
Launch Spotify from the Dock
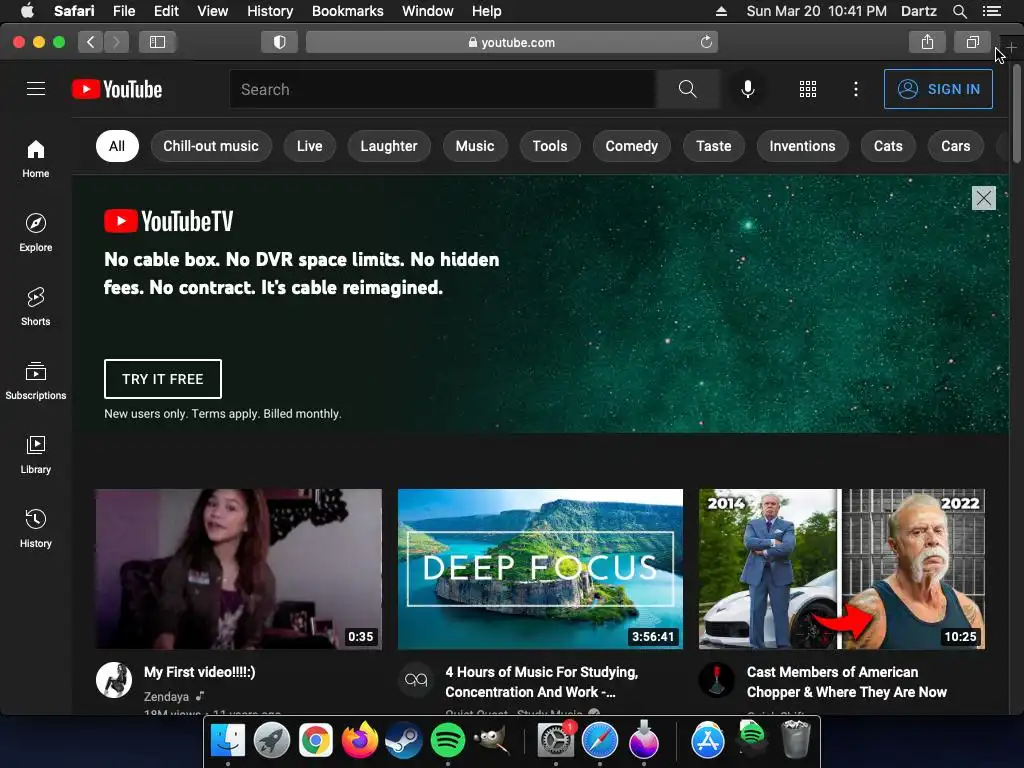(x=447, y=741)
